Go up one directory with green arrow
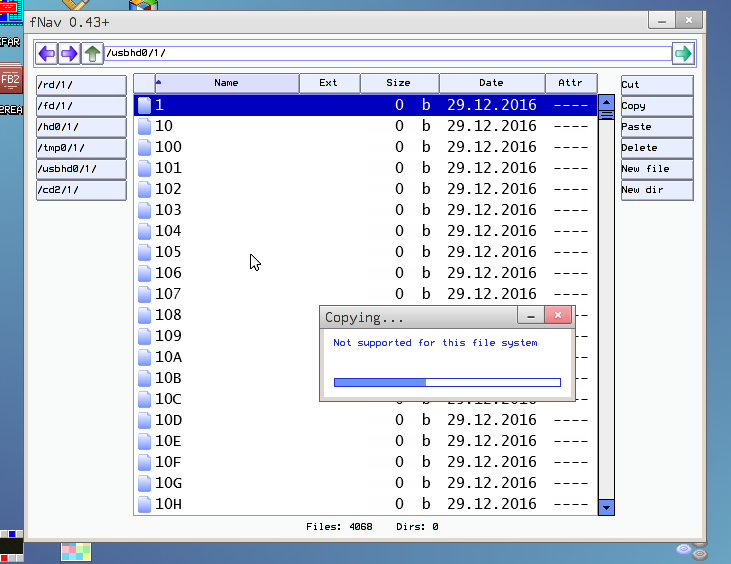731x564 pixels. 92,54
